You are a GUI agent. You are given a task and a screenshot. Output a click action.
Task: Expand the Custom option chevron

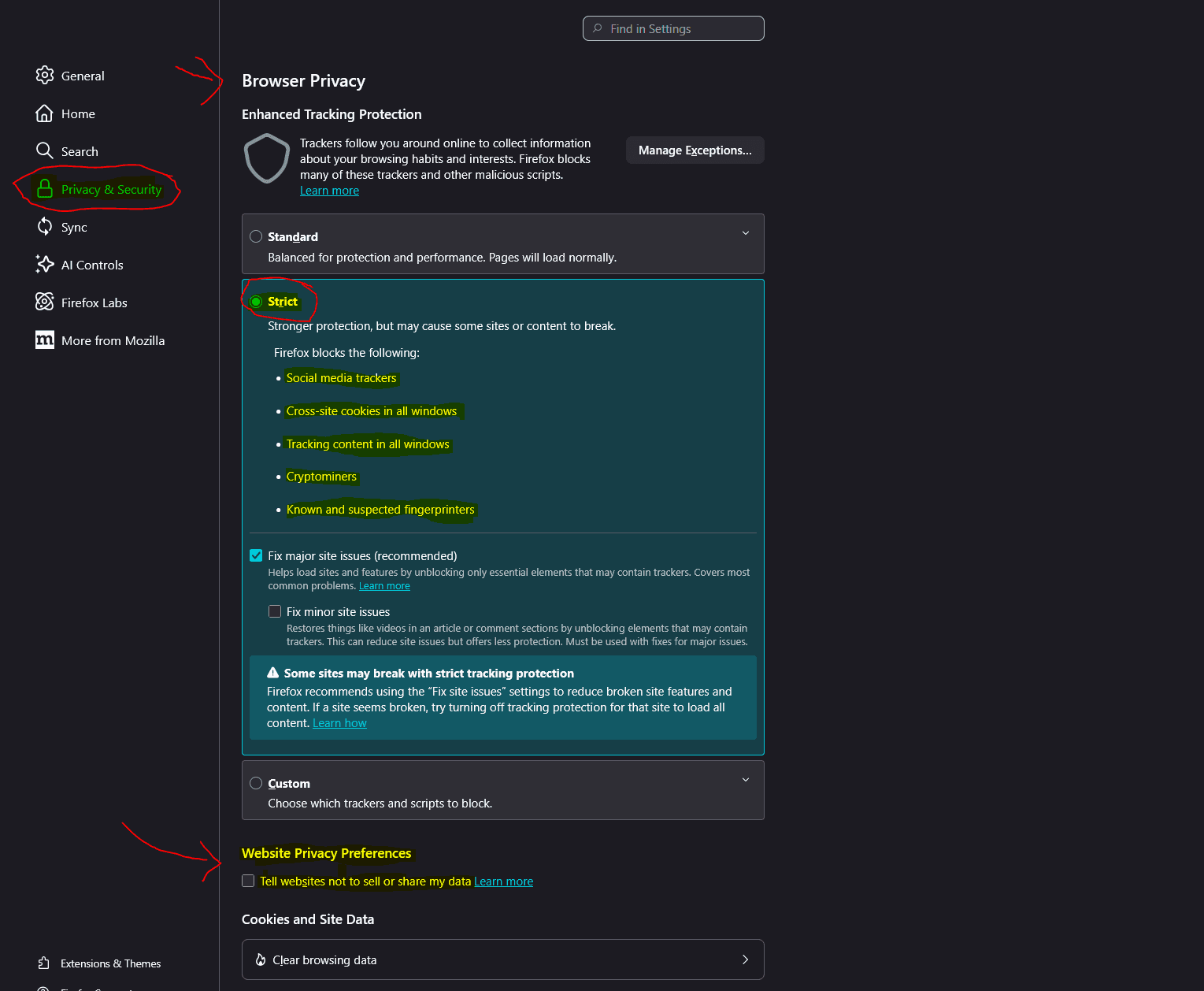point(746,780)
